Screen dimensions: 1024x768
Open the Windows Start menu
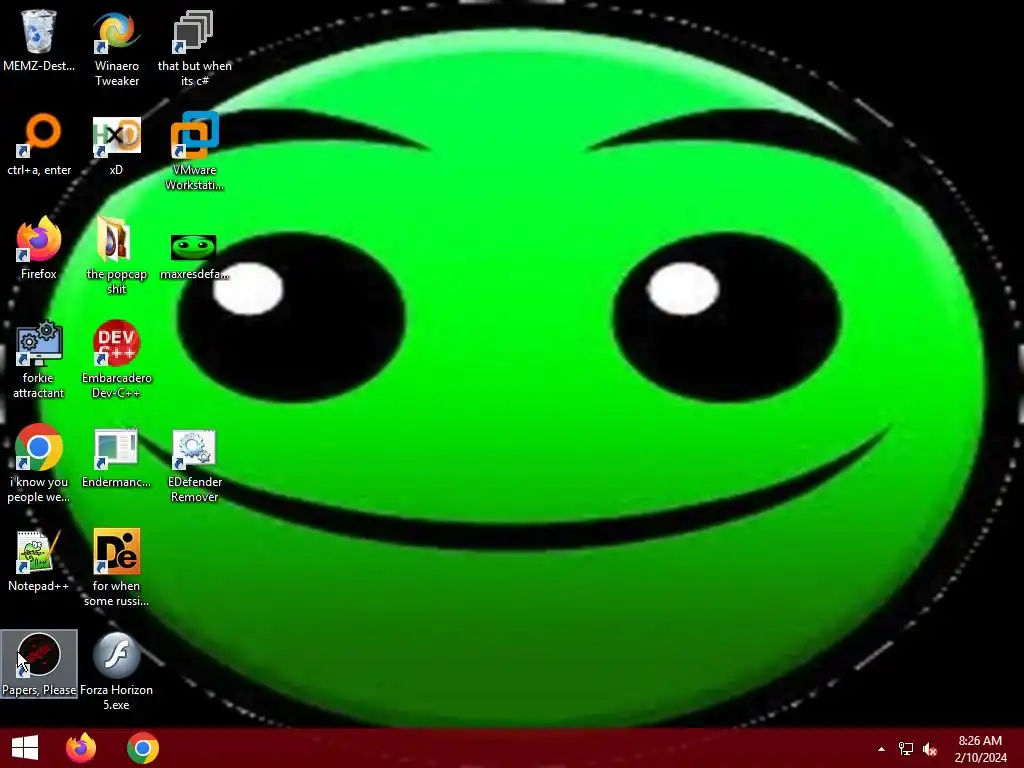pyautogui.click(x=25, y=748)
